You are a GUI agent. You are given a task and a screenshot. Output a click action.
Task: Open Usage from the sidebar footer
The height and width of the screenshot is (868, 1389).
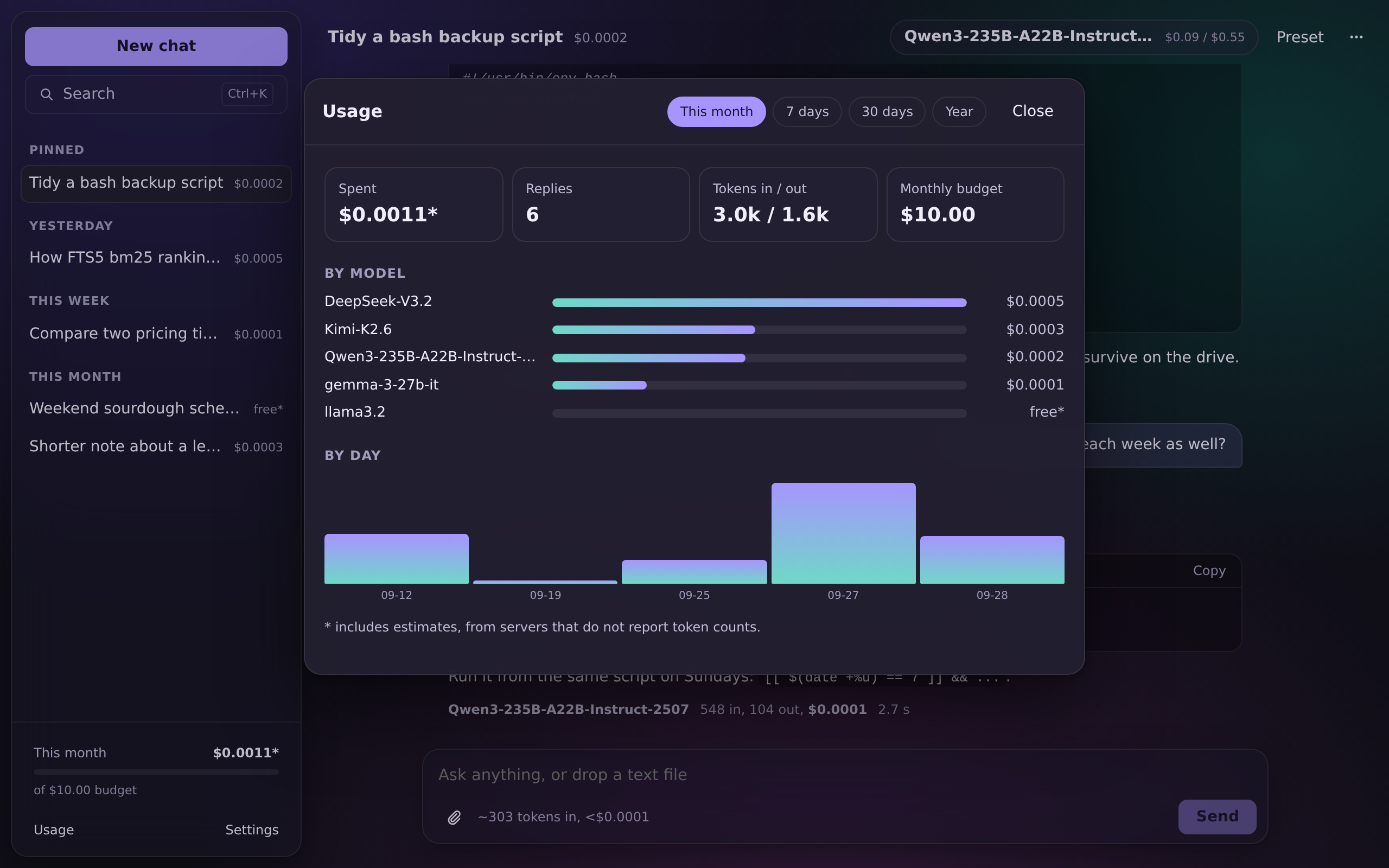click(54, 829)
